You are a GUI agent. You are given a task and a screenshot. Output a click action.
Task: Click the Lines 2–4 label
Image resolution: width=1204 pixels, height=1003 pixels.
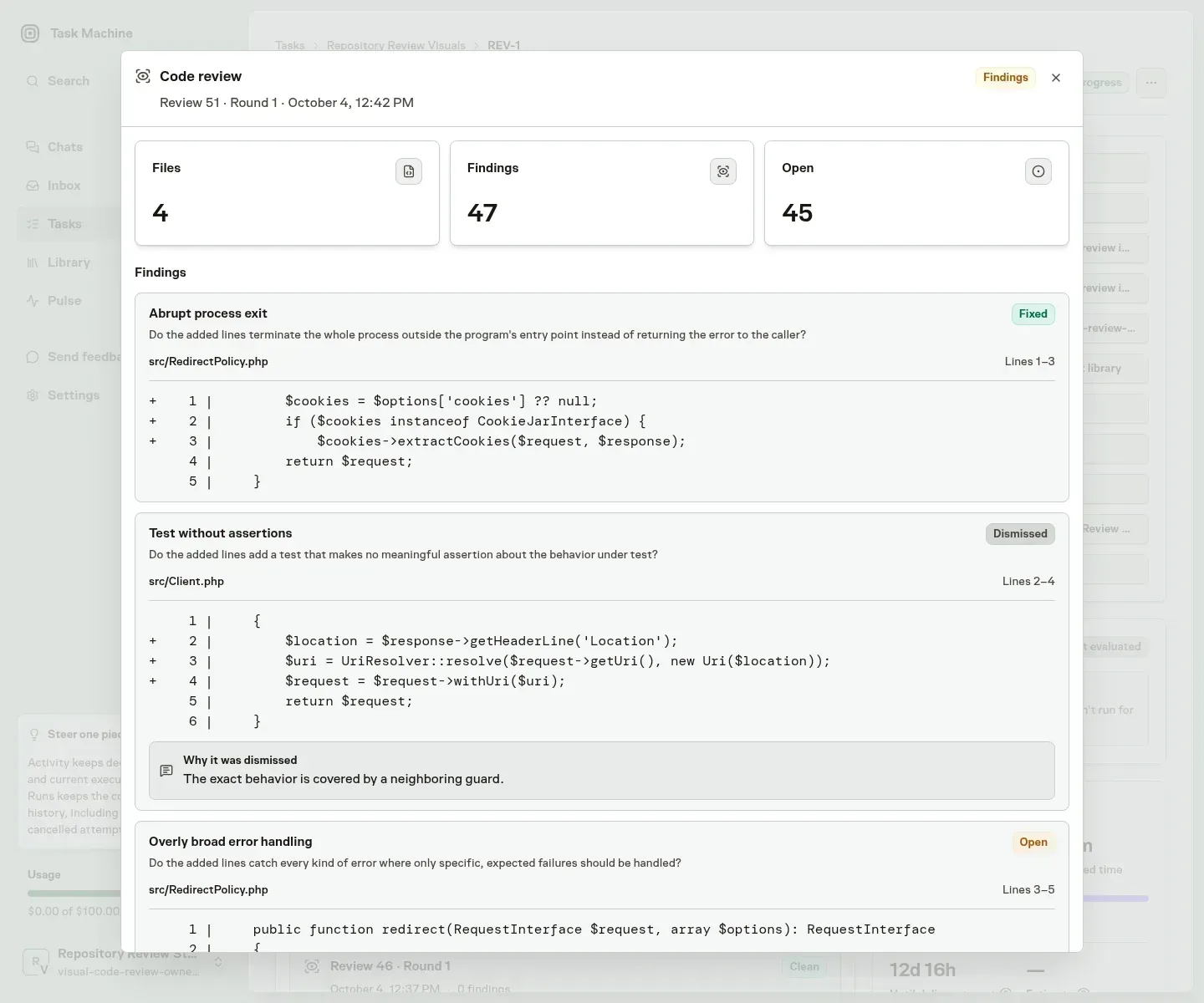[1028, 581]
